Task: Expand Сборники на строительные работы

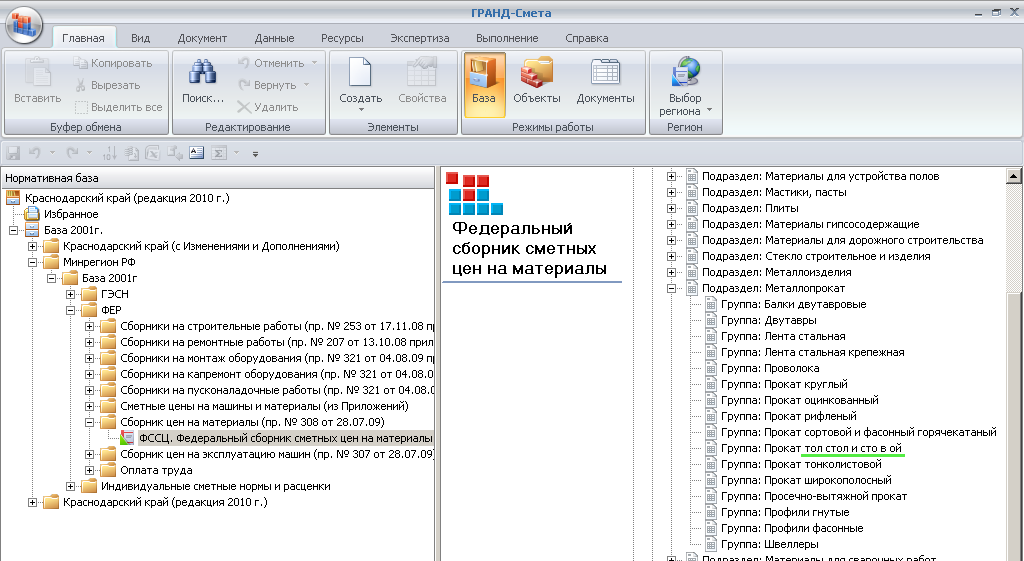Action: 89,326
